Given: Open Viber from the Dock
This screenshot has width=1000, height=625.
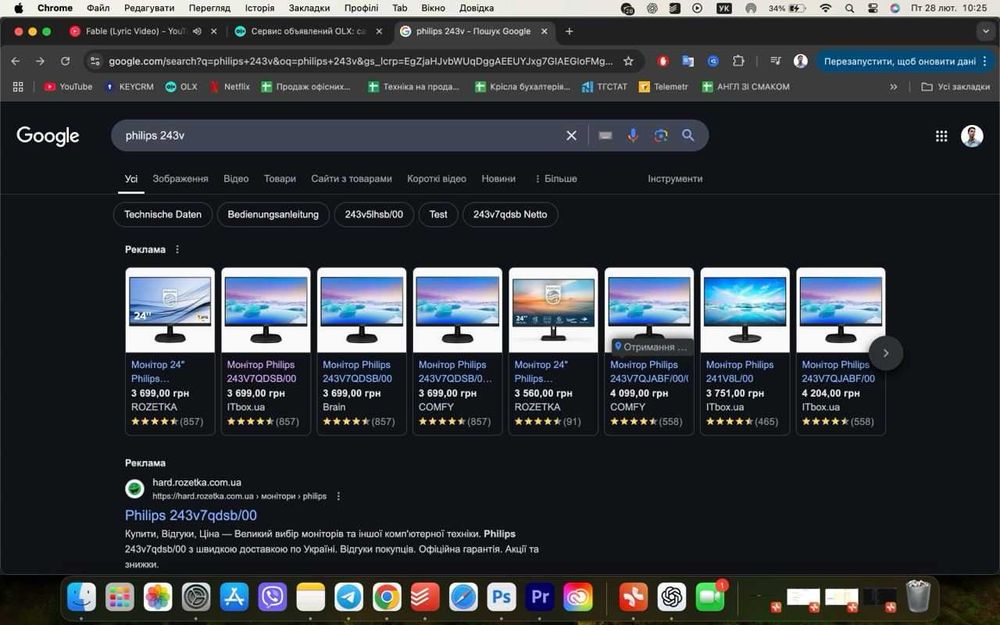Looking at the screenshot, I should pos(272,597).
